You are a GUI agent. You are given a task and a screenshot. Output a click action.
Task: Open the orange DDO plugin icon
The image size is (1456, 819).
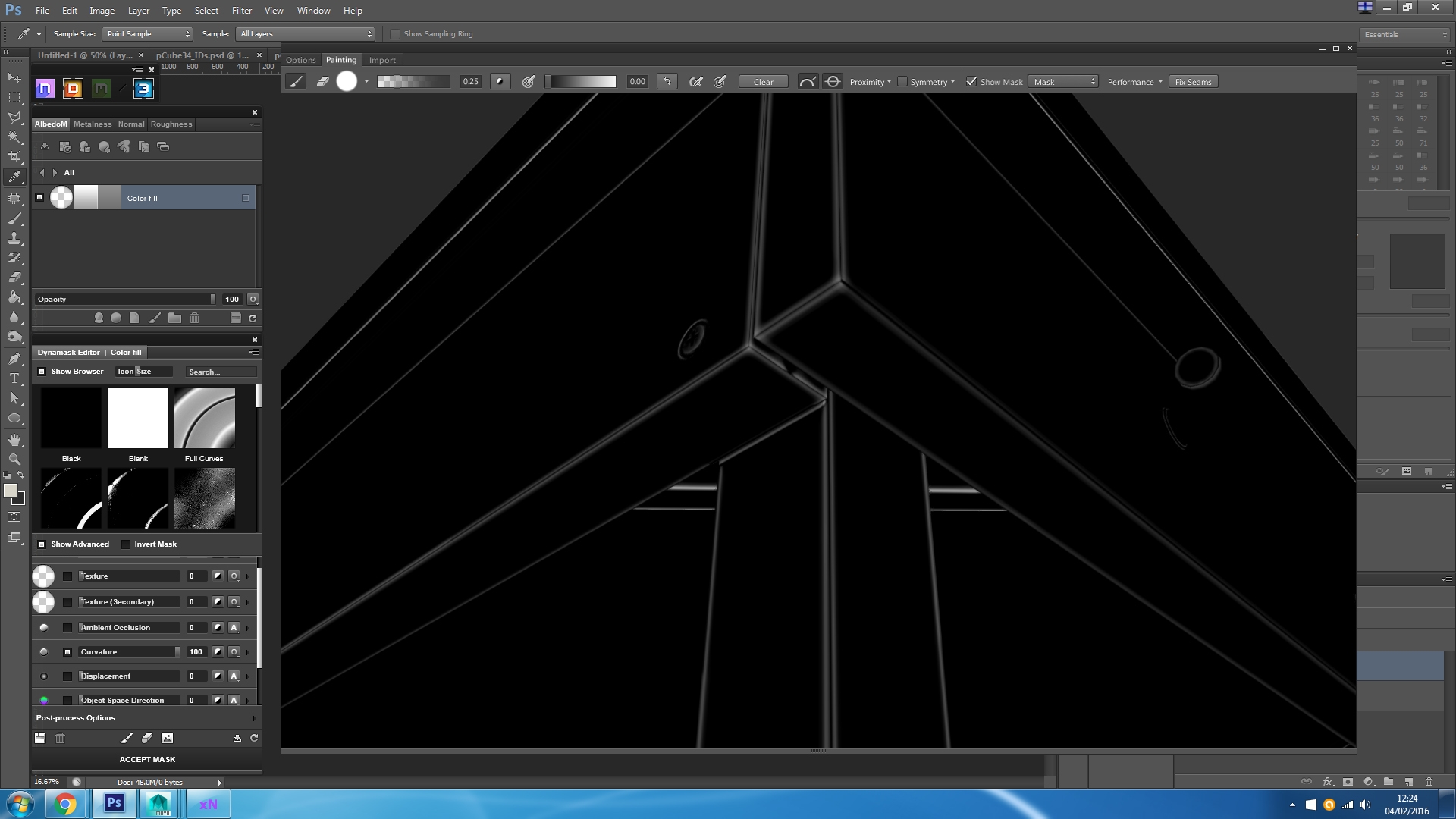[x=74, y=89]
